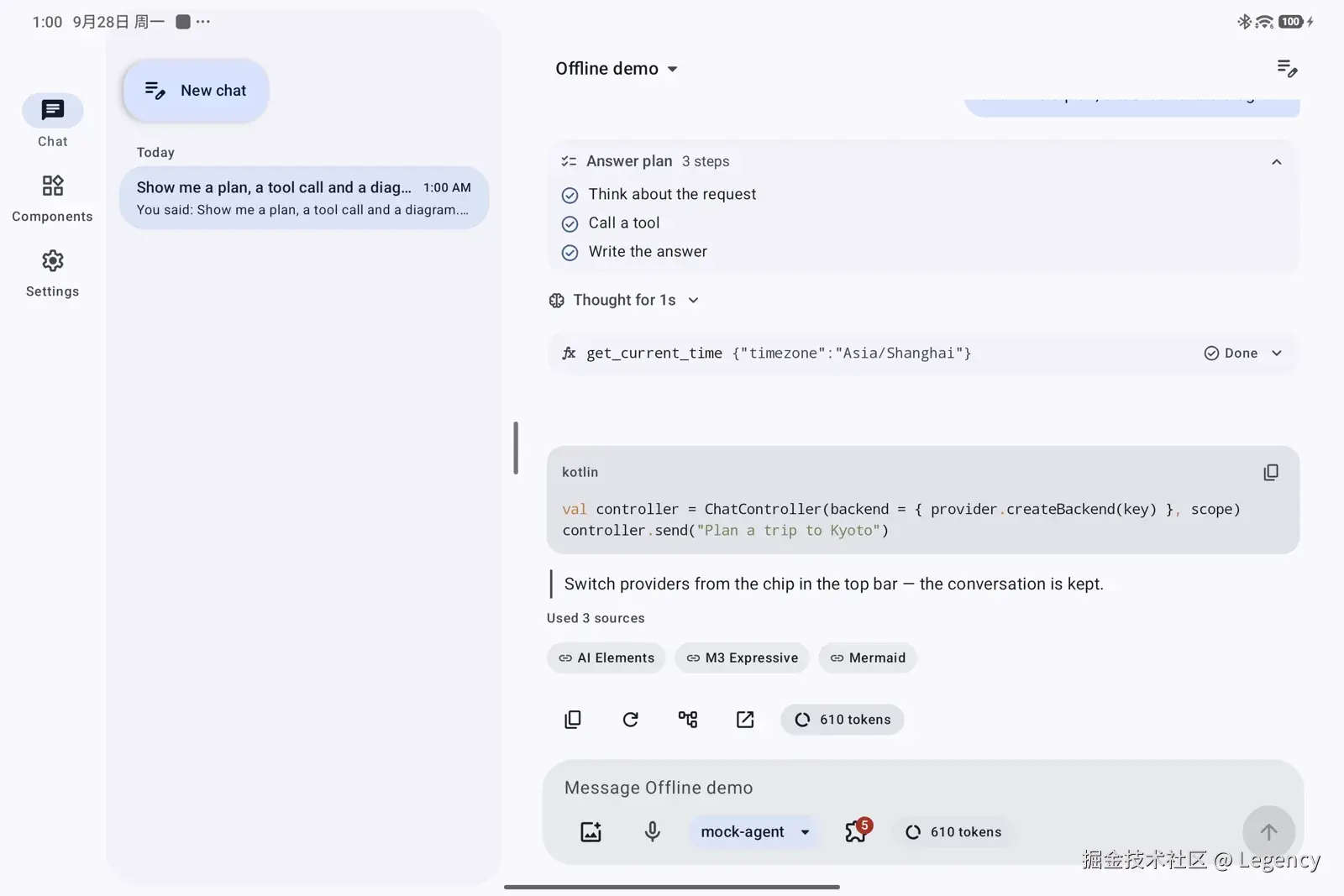The width and height of the screenshot is (1344, 896).
Task: Click the branch conversation icon
Action: coord(688,720)
